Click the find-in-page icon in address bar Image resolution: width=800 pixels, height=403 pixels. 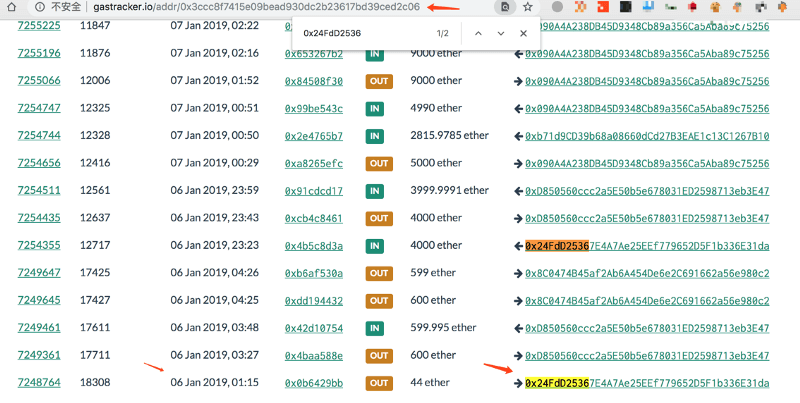tap(505, 7)
